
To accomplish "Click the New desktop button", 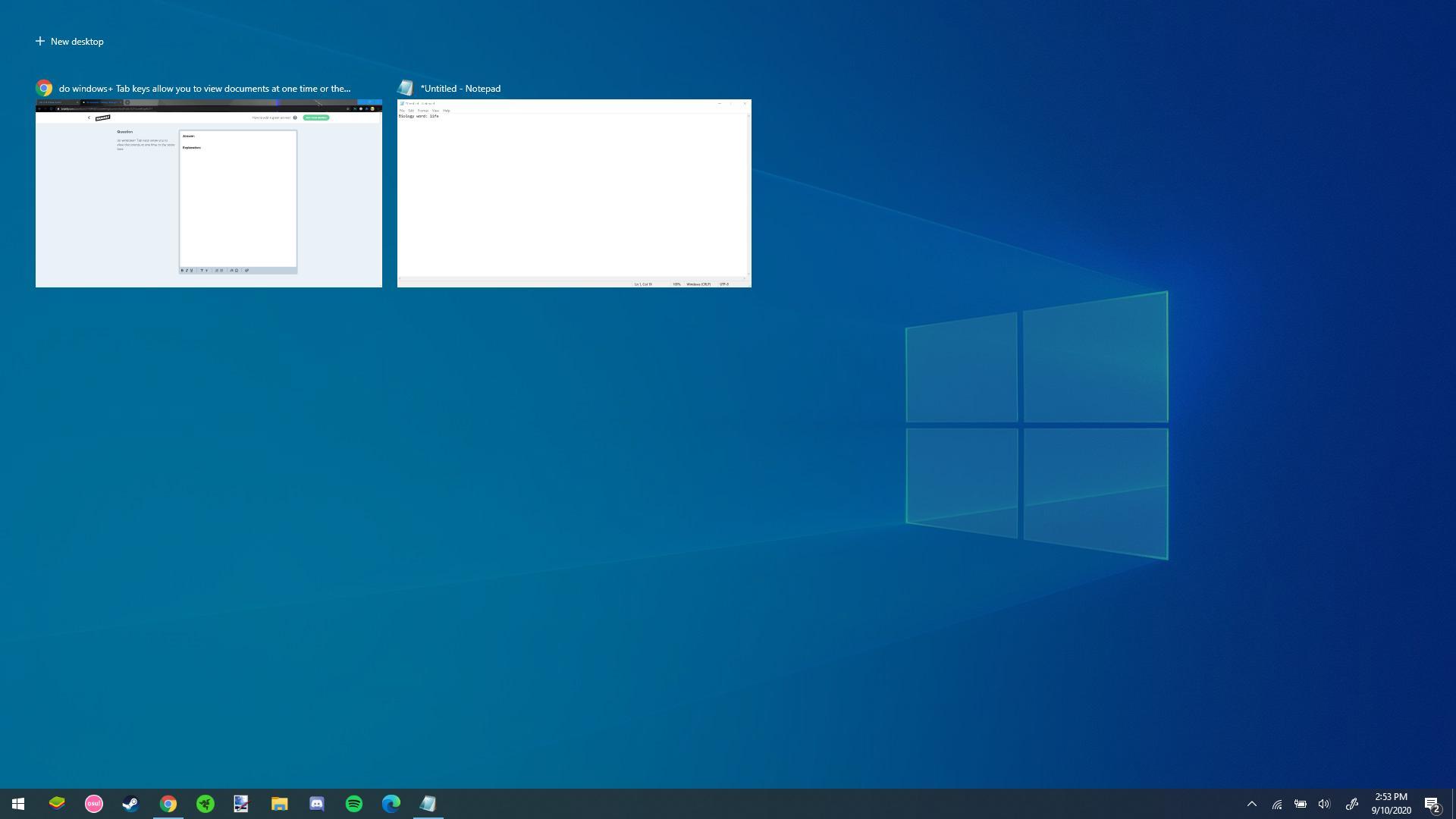I will 69,42.
